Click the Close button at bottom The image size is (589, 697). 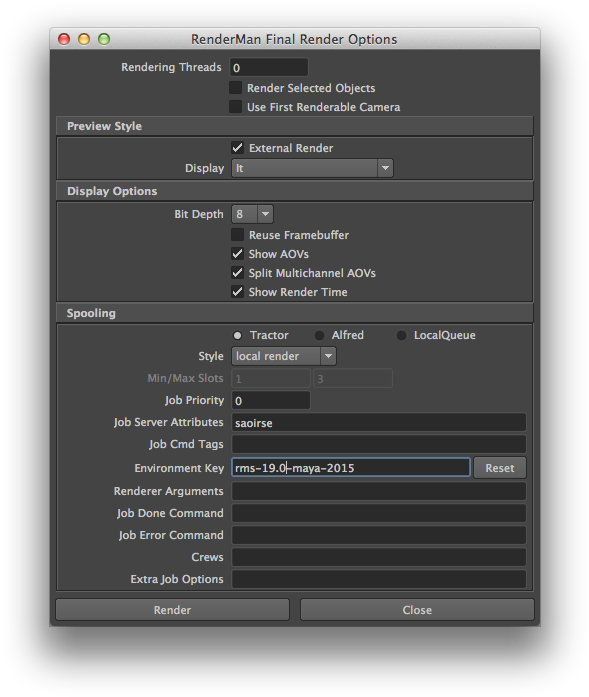tap(417, 610)
